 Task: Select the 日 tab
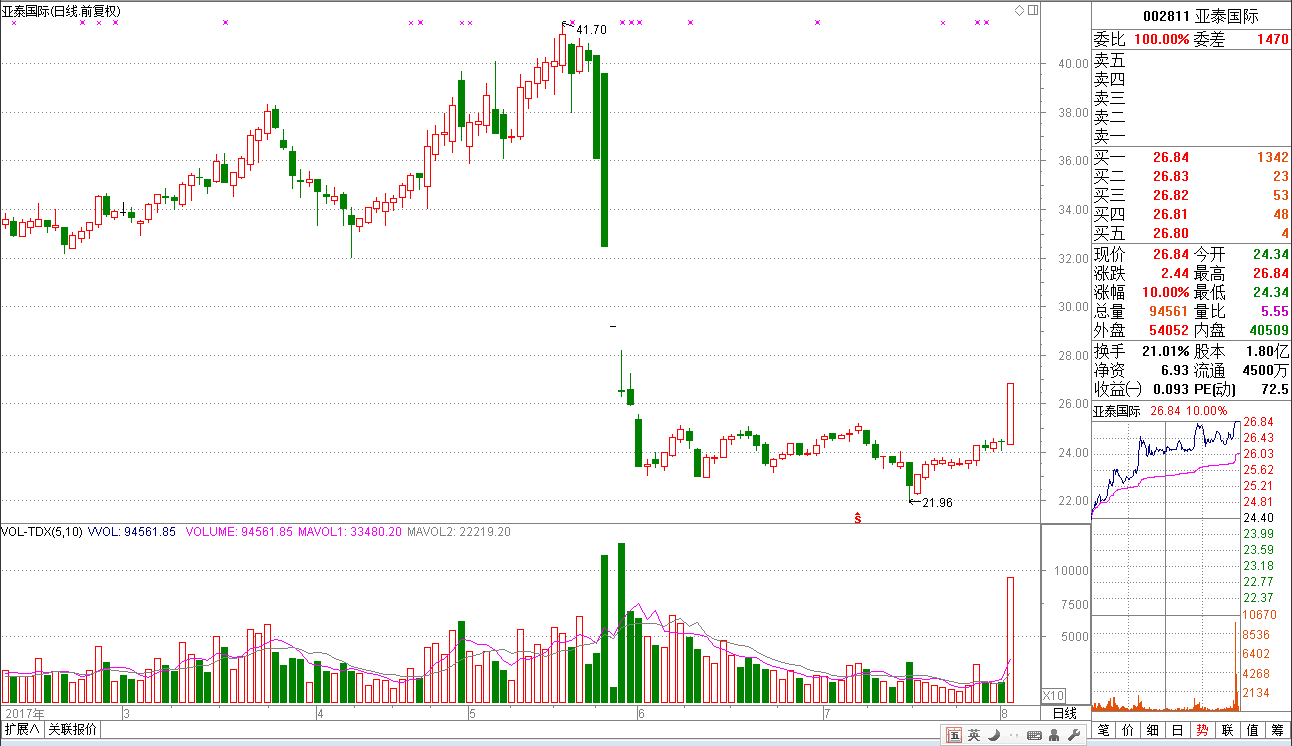coord(1178,730)
